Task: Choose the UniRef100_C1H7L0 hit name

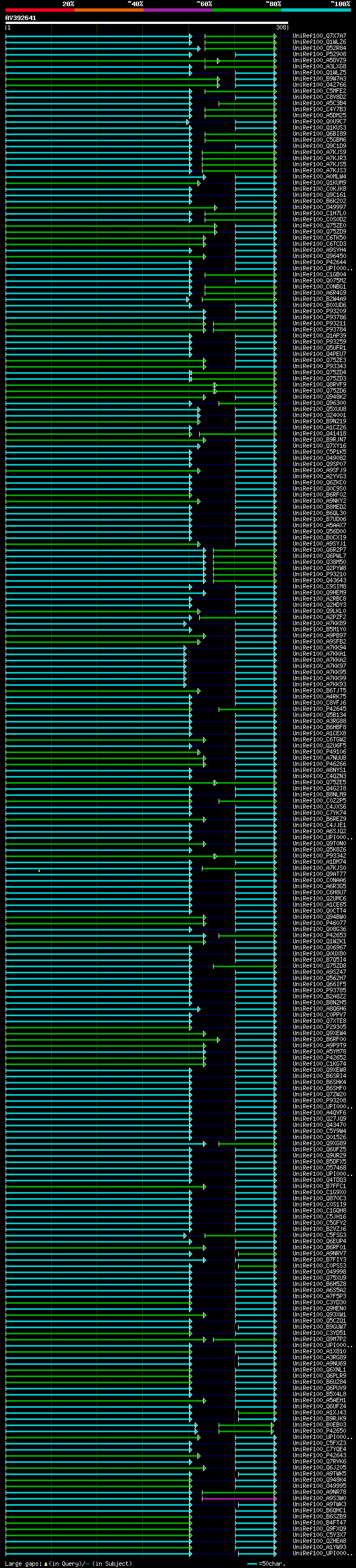Action: point(319,213)
